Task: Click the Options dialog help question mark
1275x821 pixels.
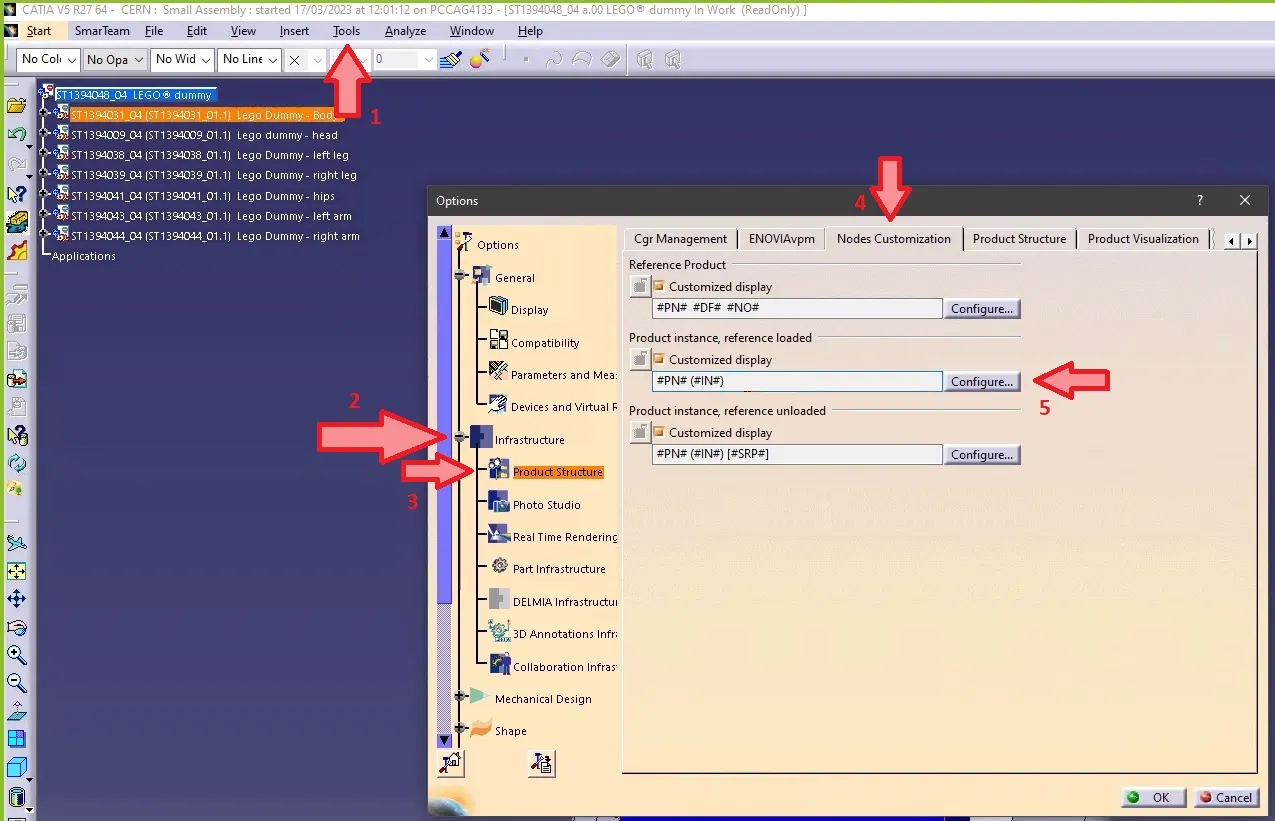Action: point(1200,200)
